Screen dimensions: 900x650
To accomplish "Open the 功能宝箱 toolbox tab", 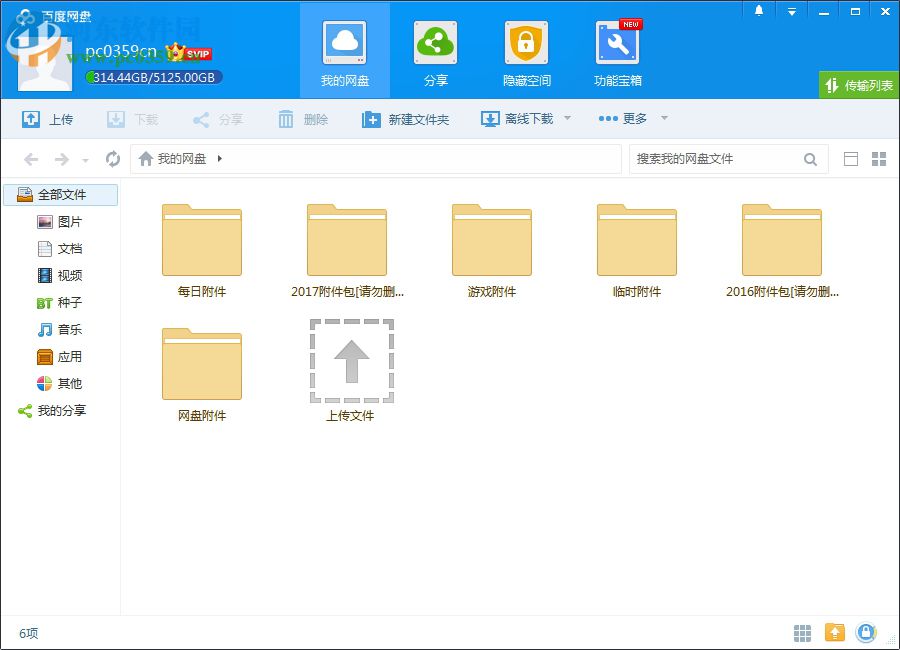I will (x=618, y=52).
